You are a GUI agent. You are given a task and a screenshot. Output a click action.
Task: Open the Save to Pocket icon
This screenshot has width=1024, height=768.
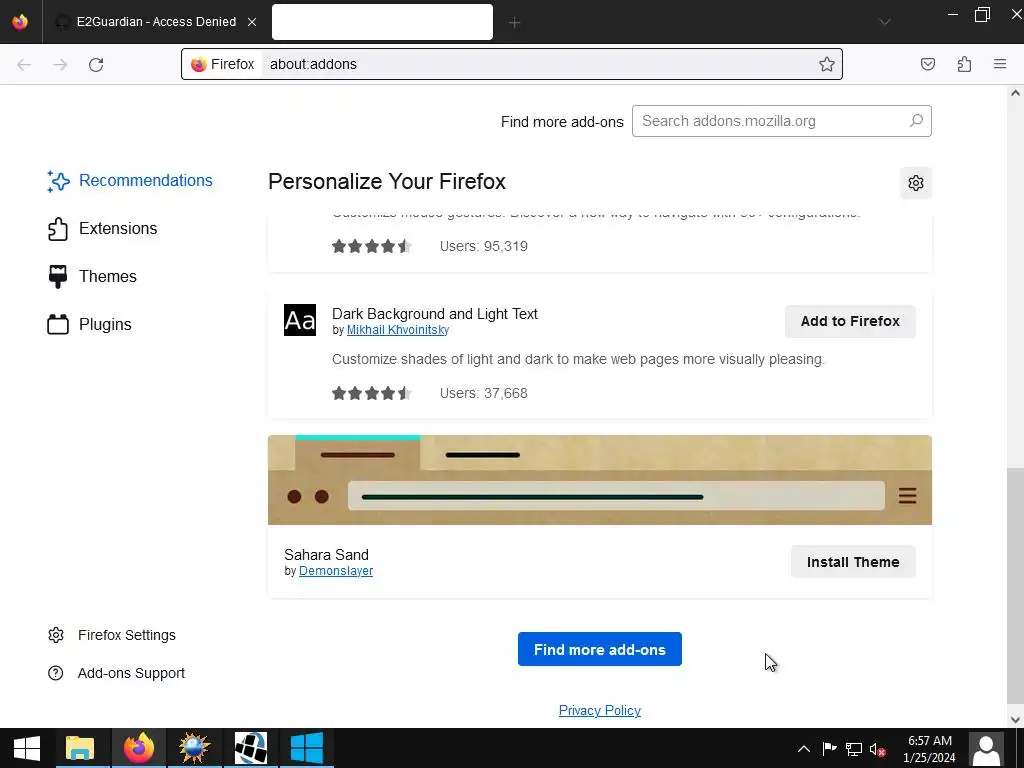[927, 64]
